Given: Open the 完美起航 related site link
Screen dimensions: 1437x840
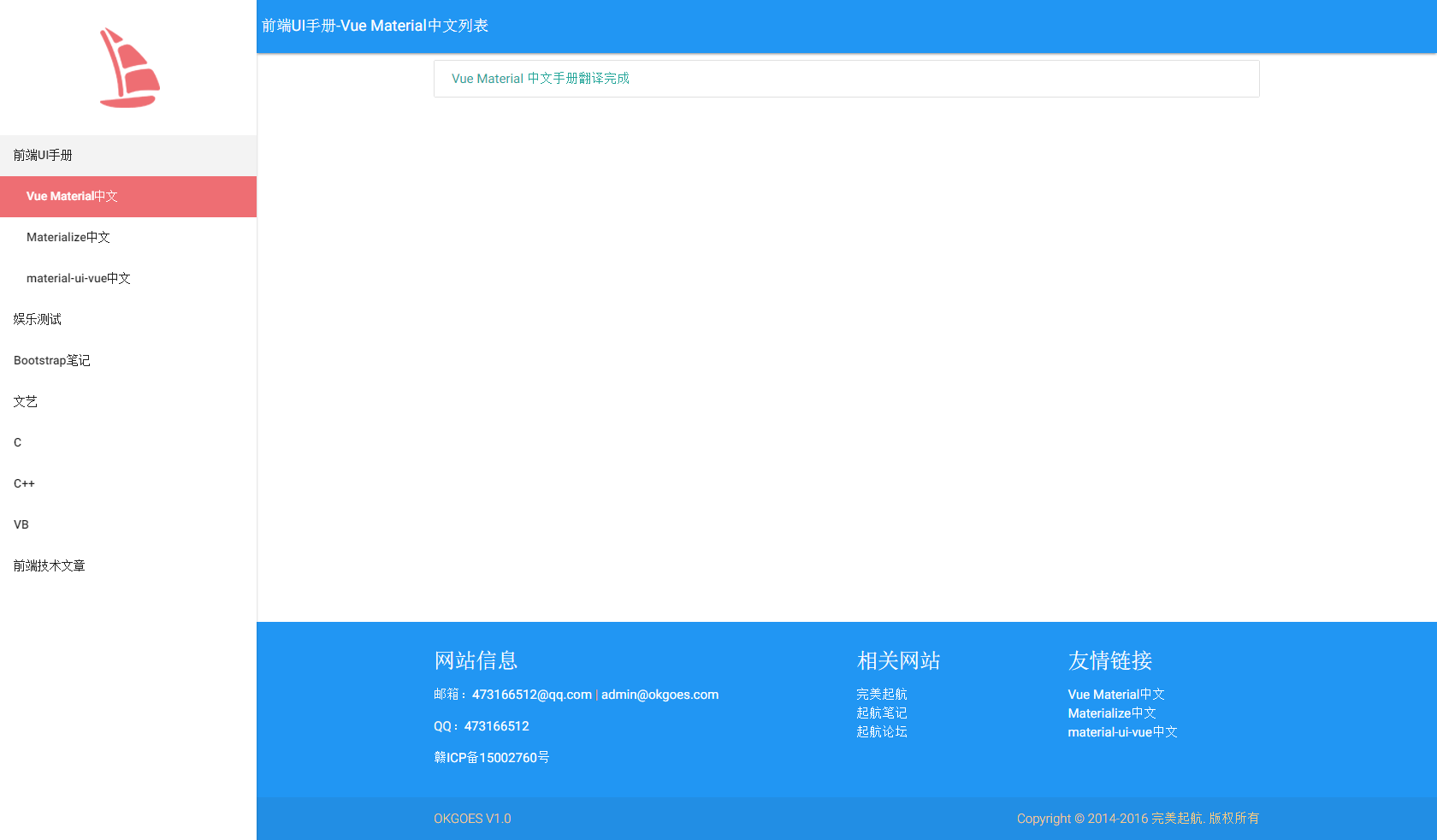Looking at the screenshot, I should [882, 695].
